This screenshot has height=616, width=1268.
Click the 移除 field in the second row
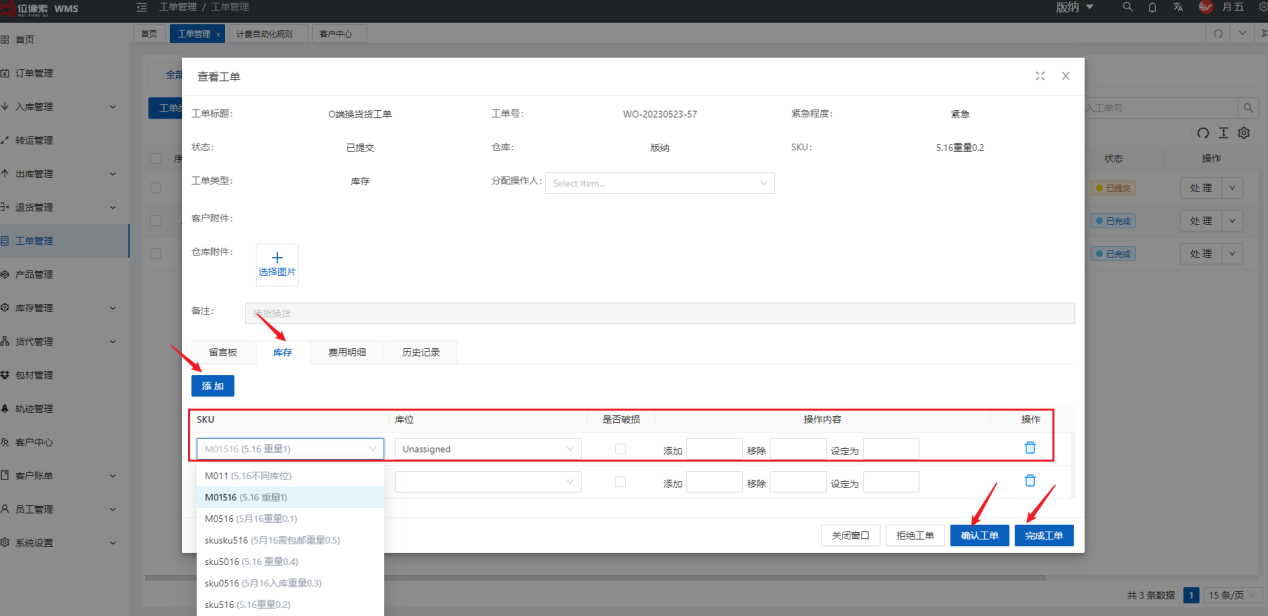798,482
